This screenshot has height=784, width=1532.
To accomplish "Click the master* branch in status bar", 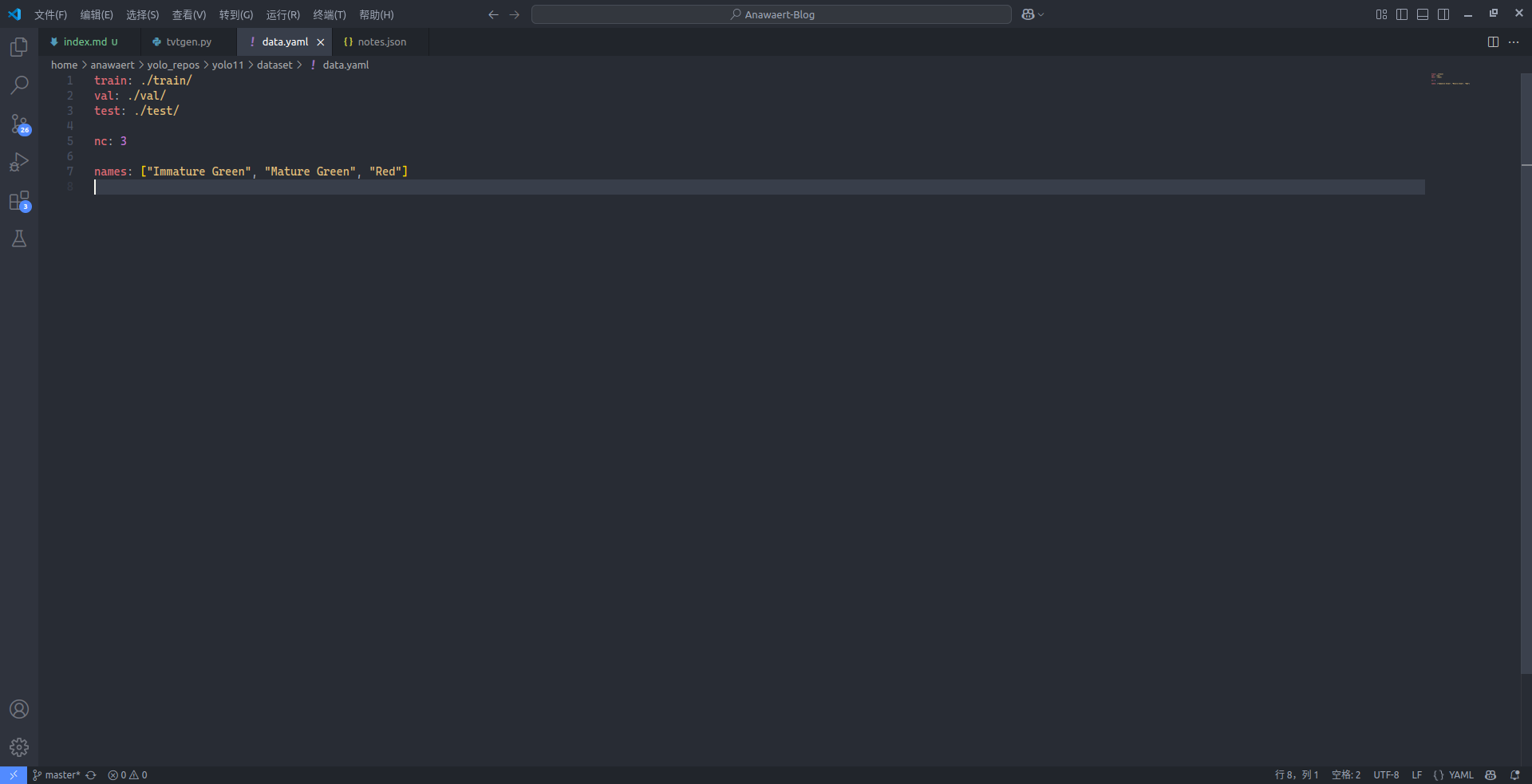I will tap(57, 775).
